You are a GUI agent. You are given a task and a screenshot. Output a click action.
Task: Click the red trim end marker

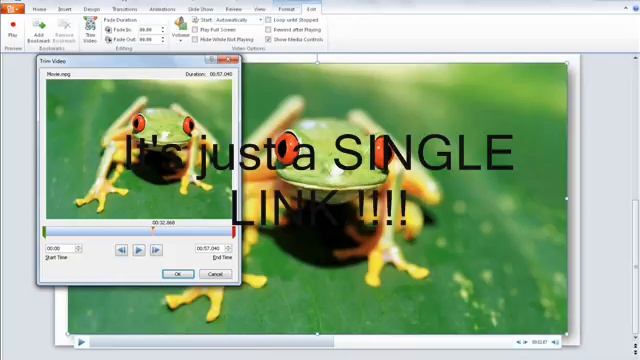point(234,232)
